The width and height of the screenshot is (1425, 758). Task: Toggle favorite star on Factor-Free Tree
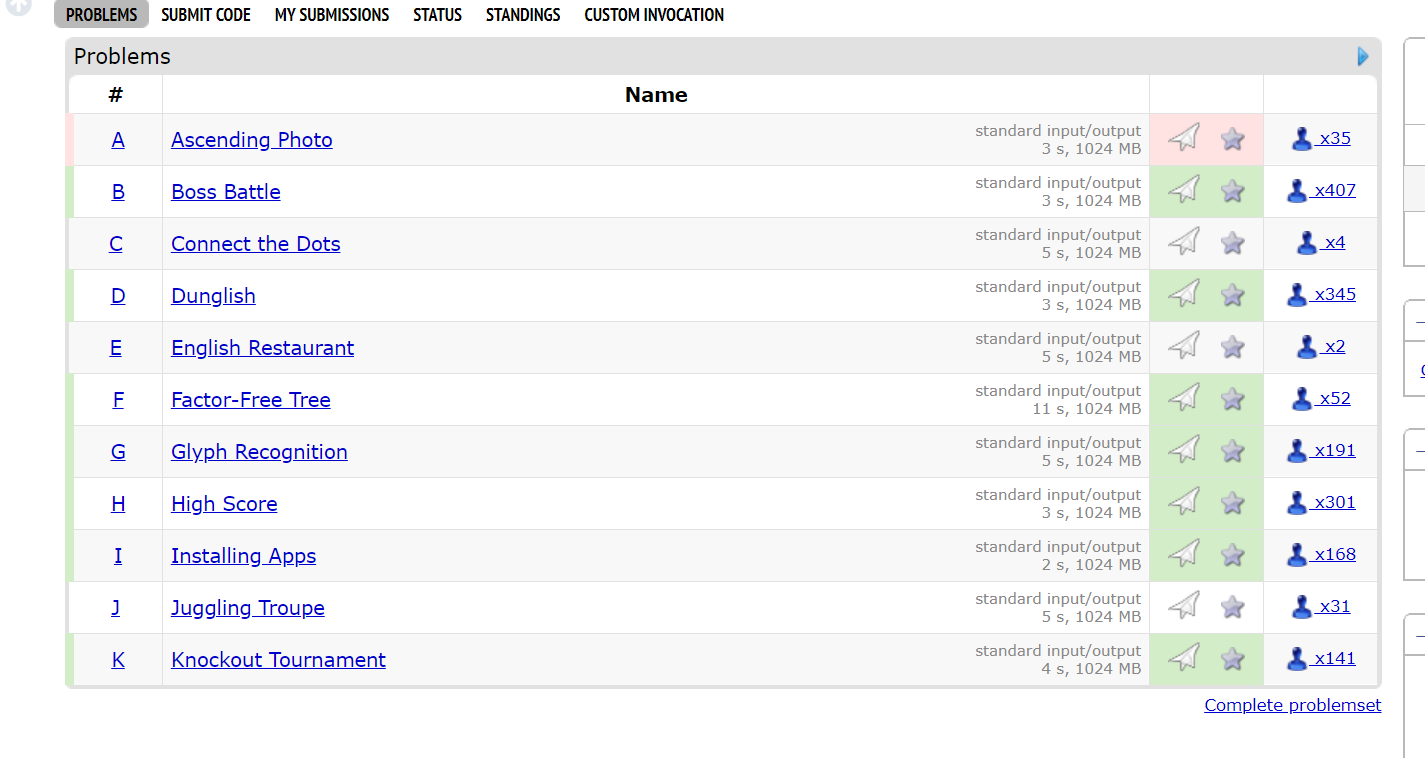pyautogui.click(x=1233, y=399)
